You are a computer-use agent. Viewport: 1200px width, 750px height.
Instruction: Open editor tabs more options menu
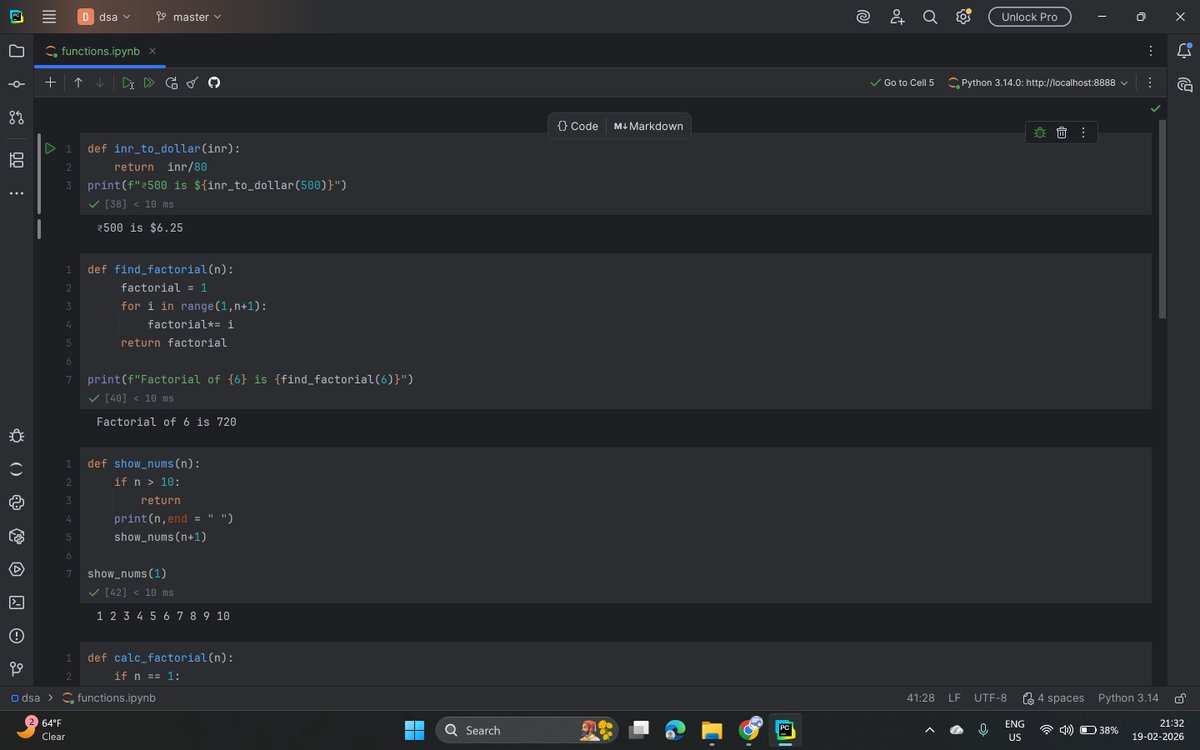1149,51
